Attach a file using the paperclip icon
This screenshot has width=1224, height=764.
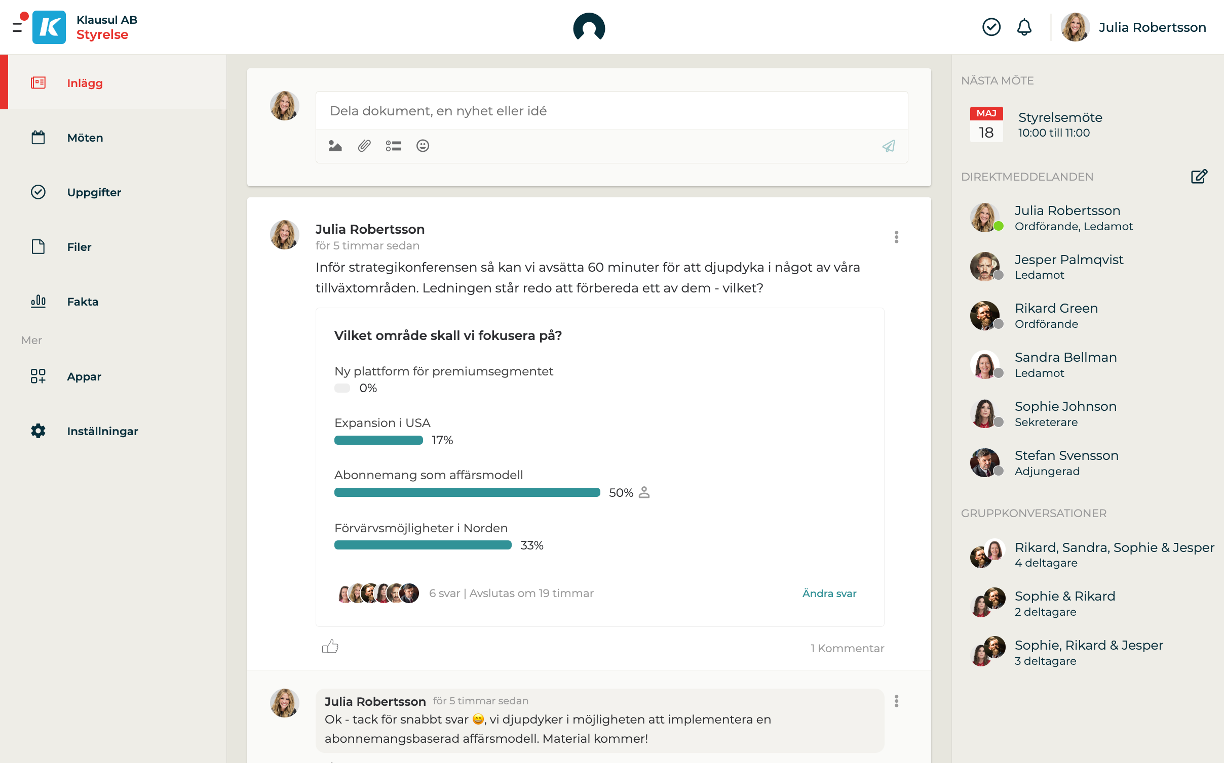coord(364,146)
